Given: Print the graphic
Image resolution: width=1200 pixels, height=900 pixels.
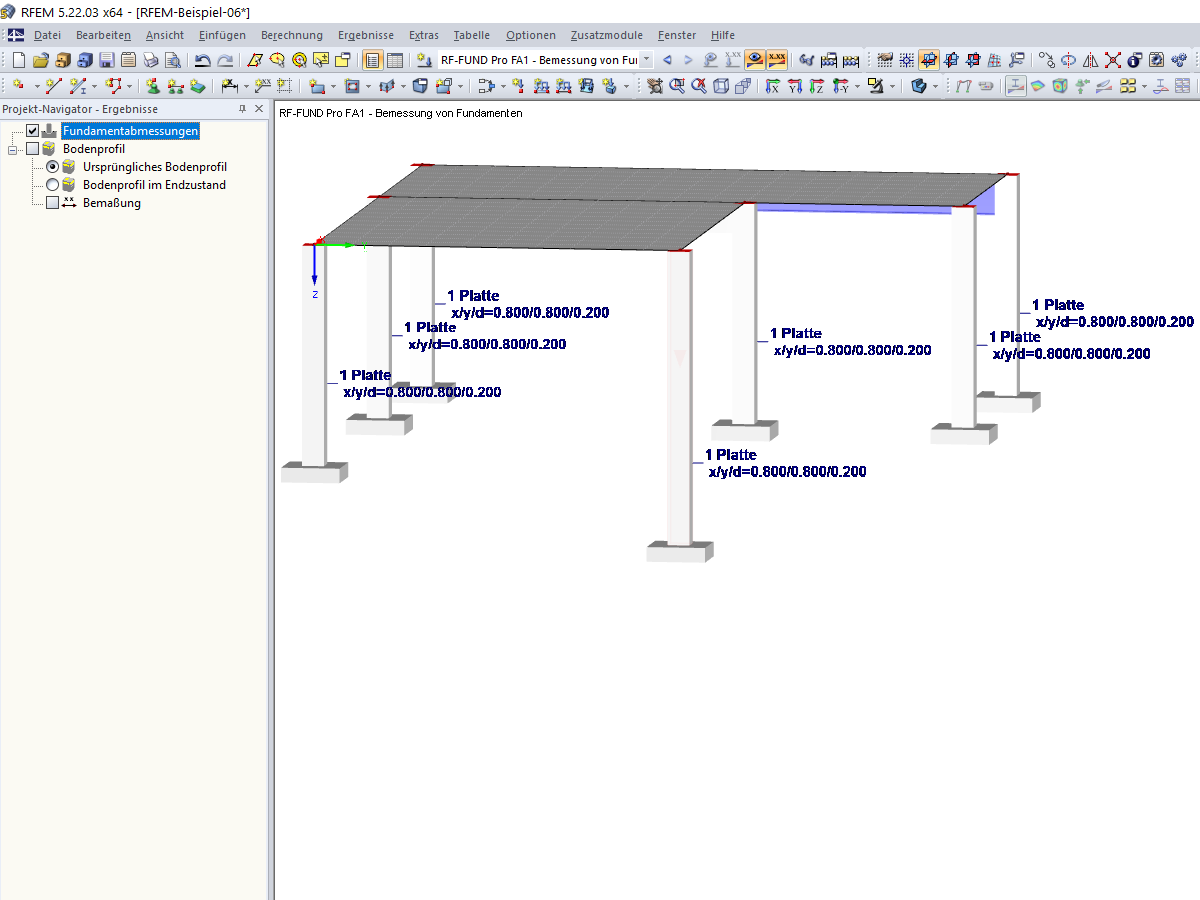Looking at the screenshot, I should 150,60.
